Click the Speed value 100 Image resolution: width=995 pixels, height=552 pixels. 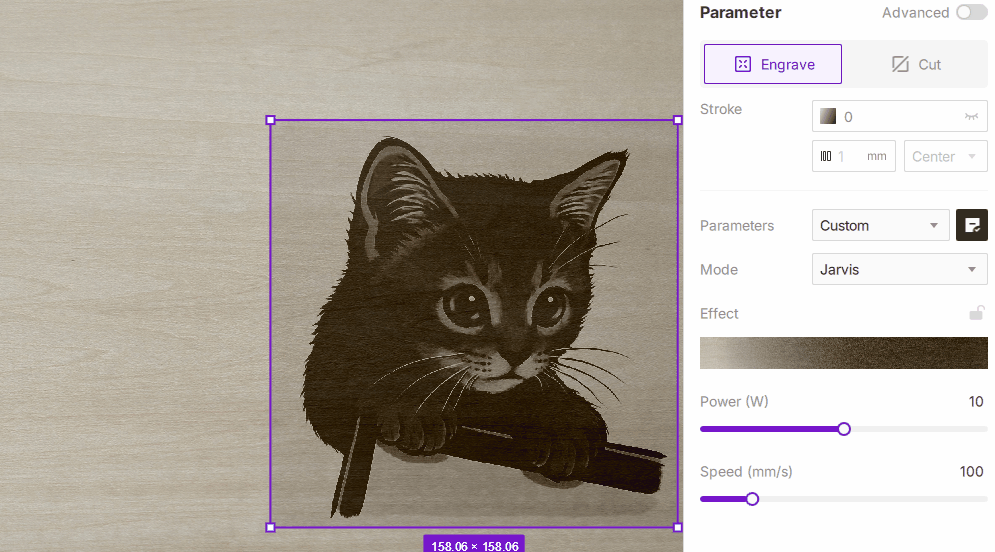point(971,472)
